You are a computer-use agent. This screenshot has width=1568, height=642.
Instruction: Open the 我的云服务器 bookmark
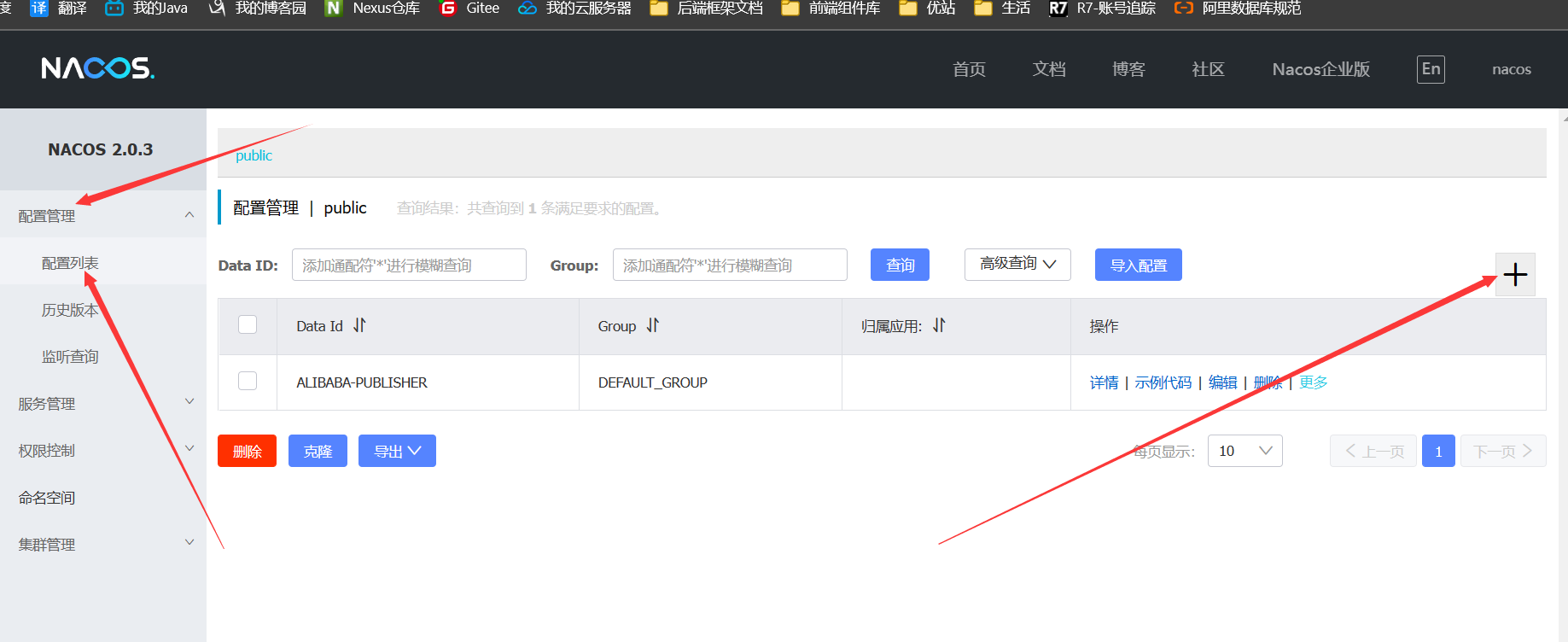[574, 9]
